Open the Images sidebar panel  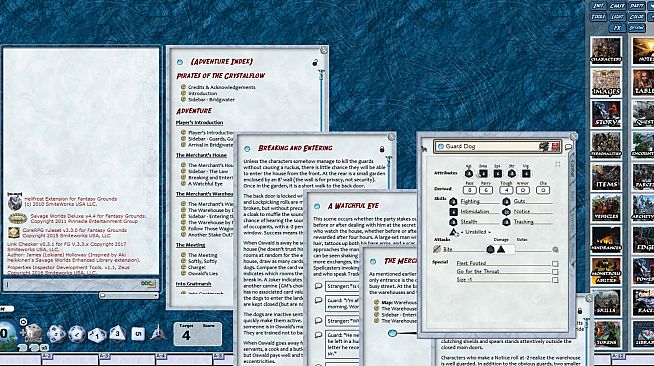(x=606, y=82)
